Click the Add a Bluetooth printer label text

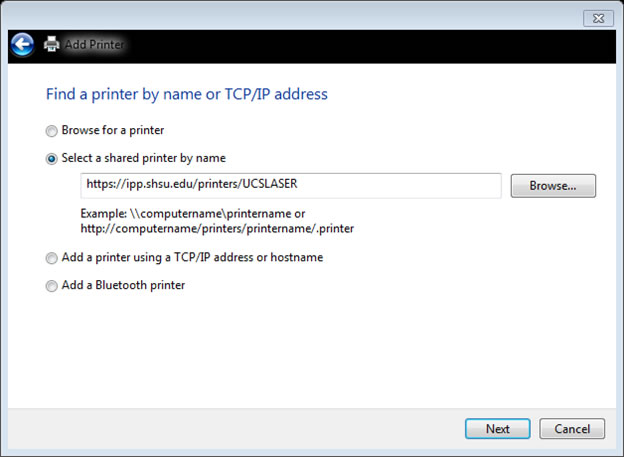point(123,285)
